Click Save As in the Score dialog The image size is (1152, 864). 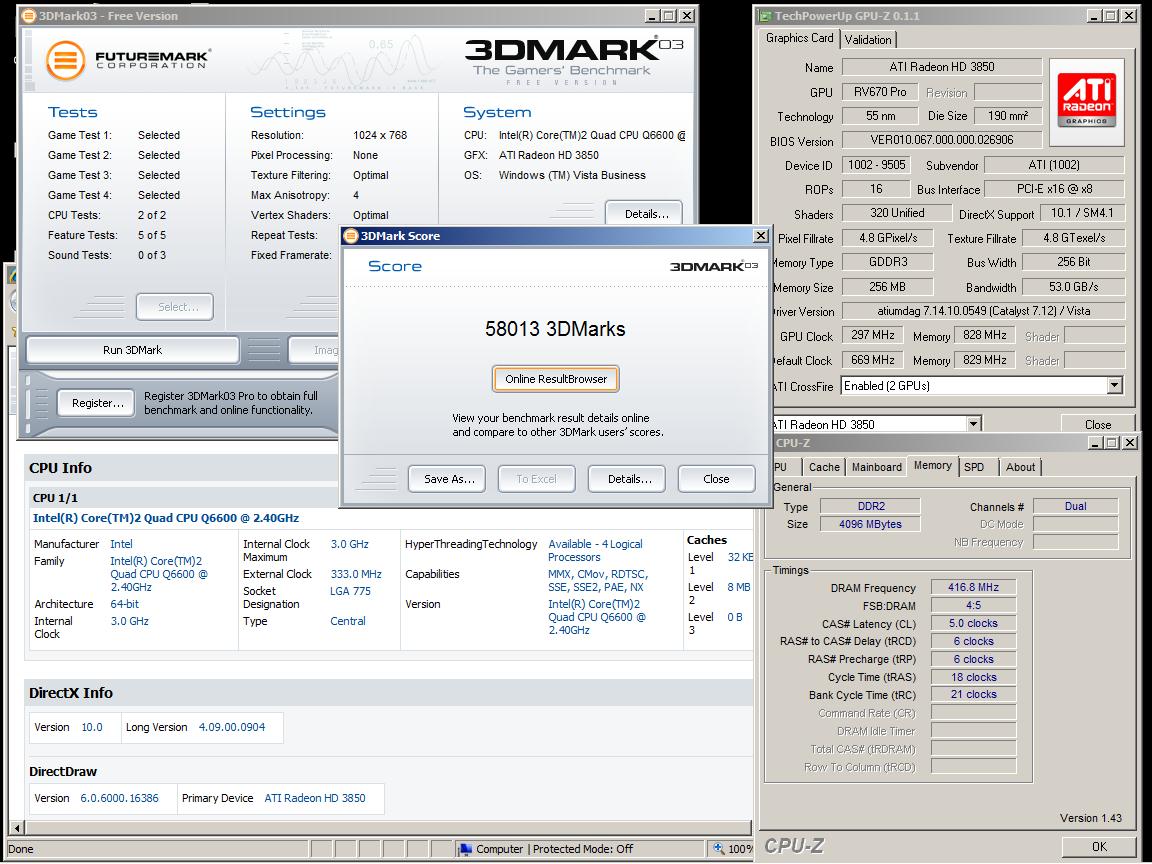447,479
